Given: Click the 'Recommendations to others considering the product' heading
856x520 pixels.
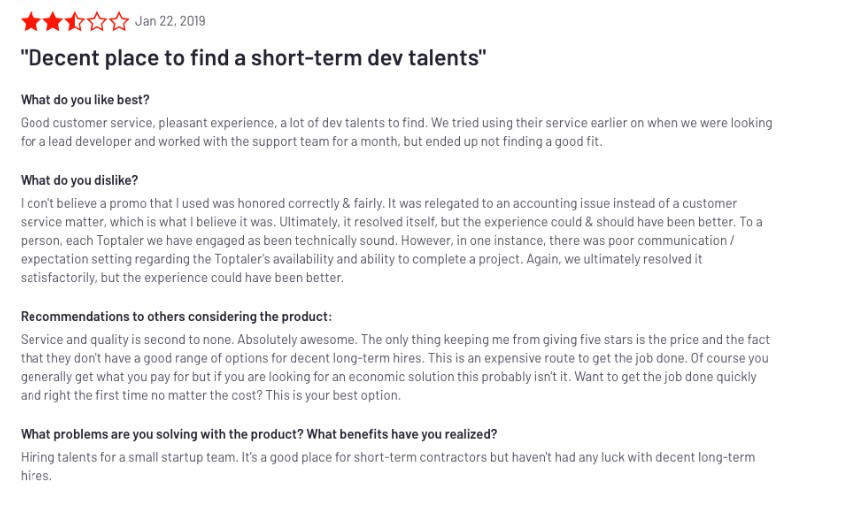Looking at the screenshot, I should [176, 316].
